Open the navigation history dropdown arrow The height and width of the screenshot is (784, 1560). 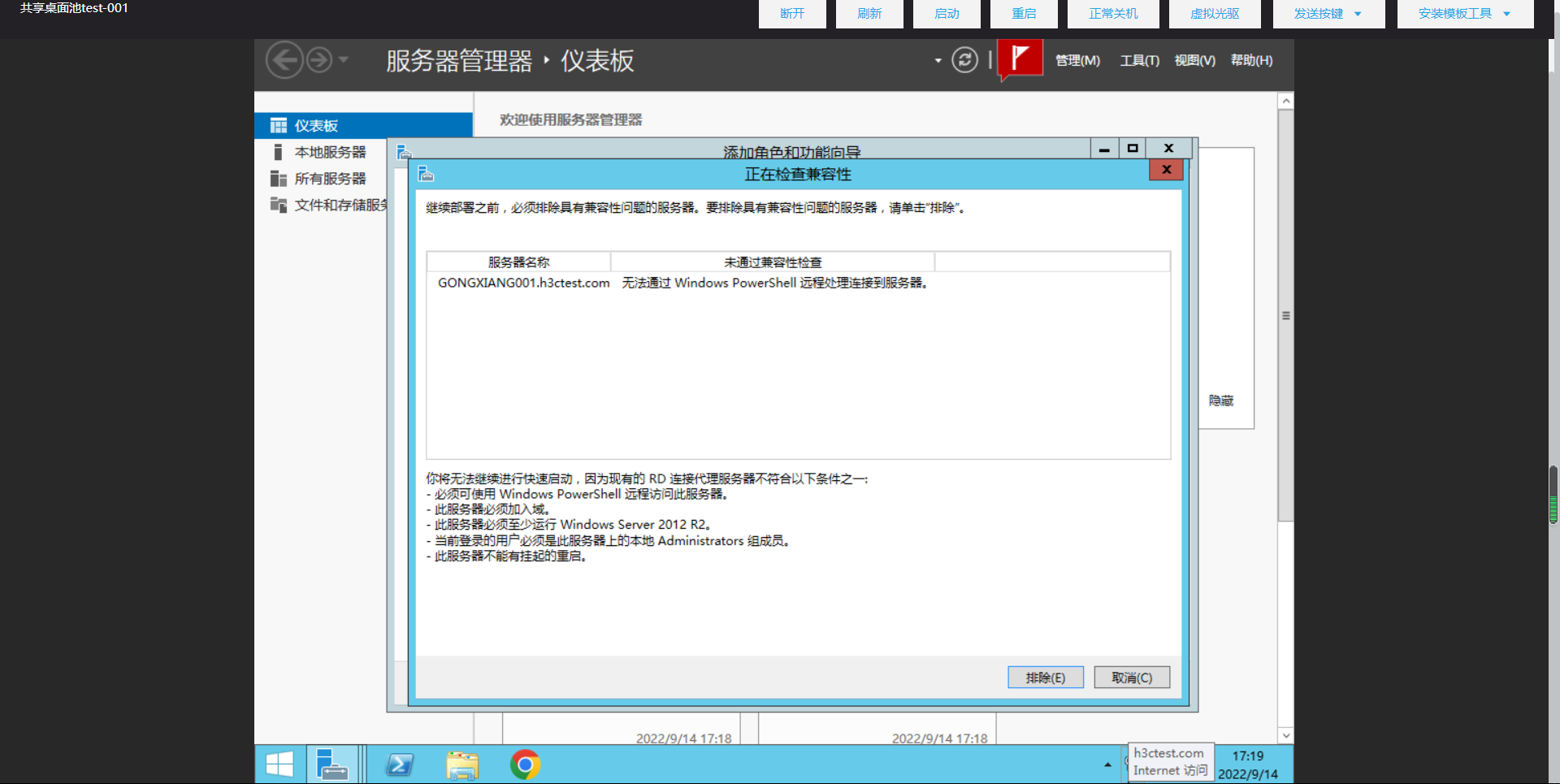point(344,59)
